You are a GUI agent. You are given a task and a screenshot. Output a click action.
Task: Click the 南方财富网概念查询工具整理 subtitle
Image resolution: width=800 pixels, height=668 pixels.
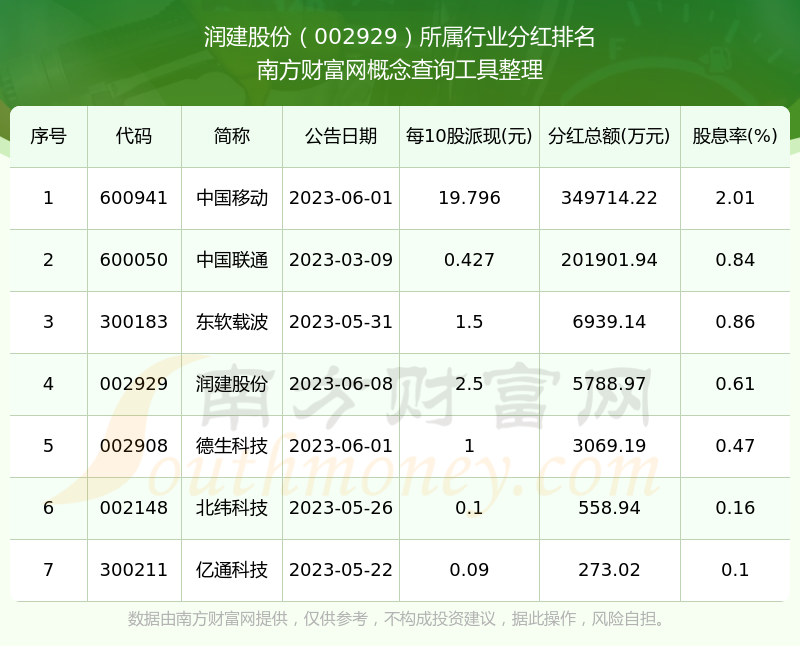coord(400,70)
